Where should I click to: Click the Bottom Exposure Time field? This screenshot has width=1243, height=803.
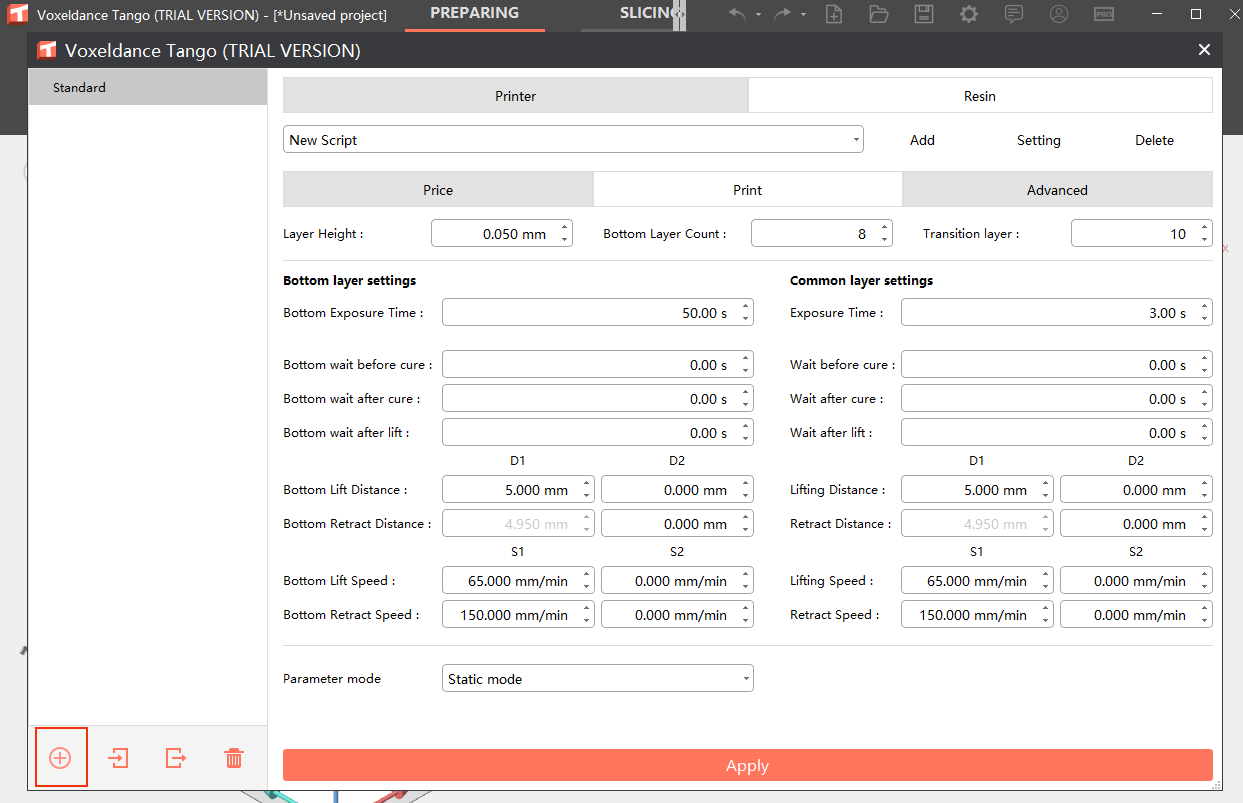598,313
